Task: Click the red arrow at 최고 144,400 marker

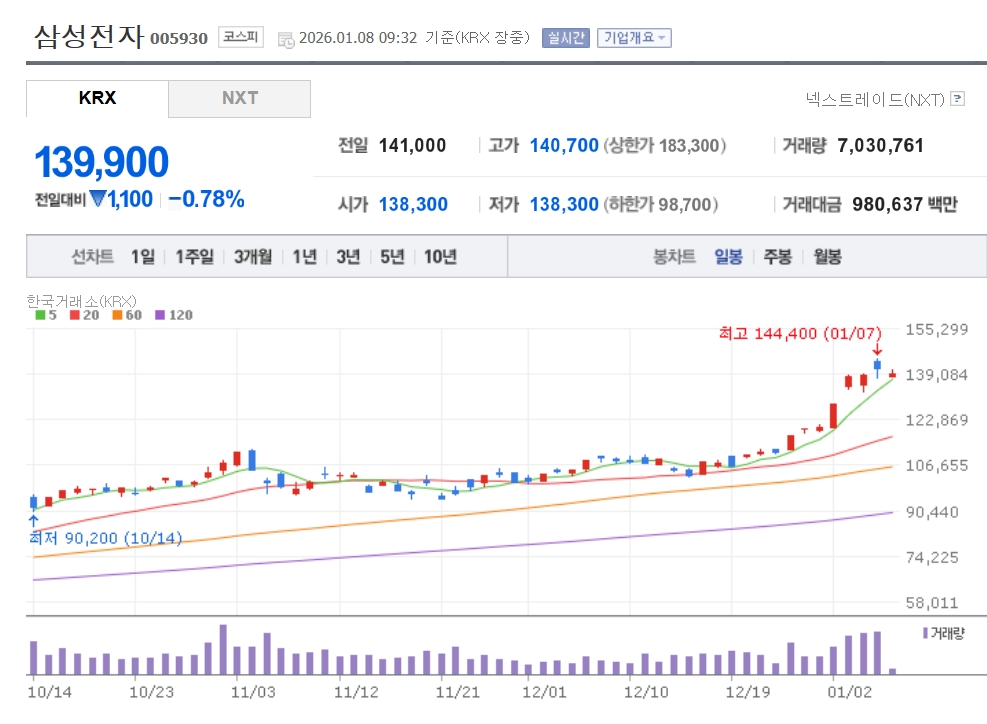Action: point(877,349)
